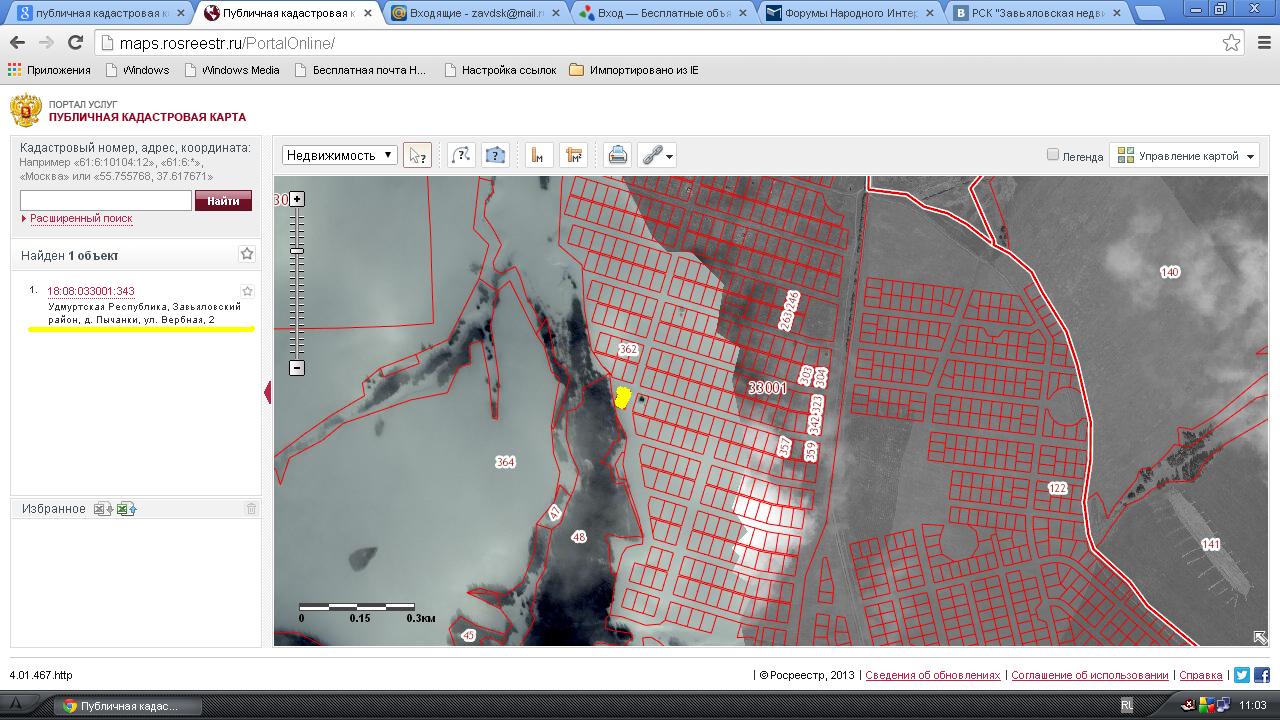Viewport: 1280px width, 720px height.
Task: Zoom out with the map minus button
Action: [x=297, y=368]
